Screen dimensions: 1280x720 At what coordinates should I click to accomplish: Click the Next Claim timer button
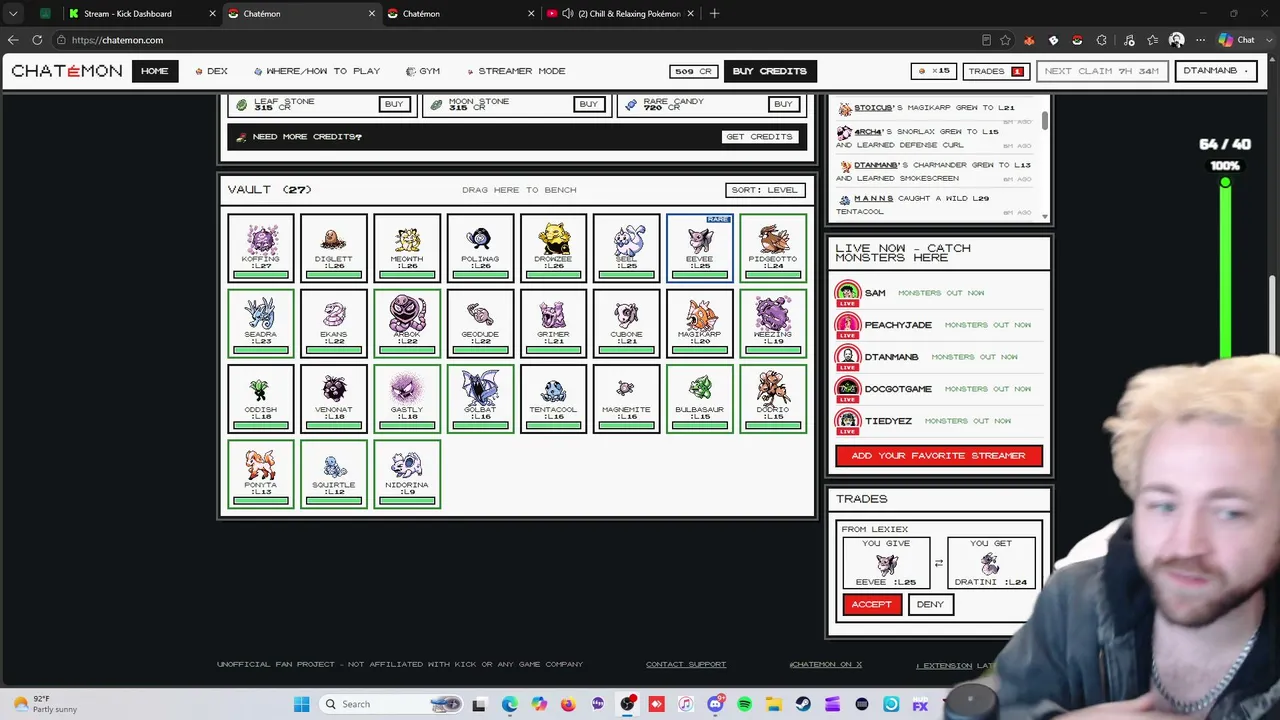pos(1101,71)
